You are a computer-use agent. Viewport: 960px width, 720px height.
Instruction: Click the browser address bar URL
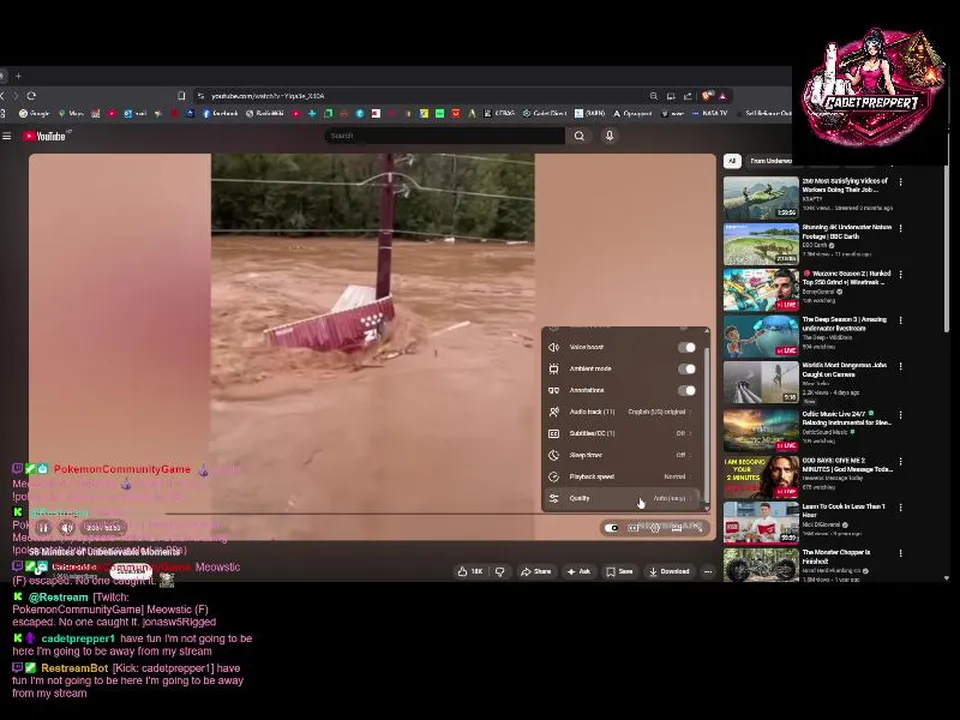pos(268,96)
